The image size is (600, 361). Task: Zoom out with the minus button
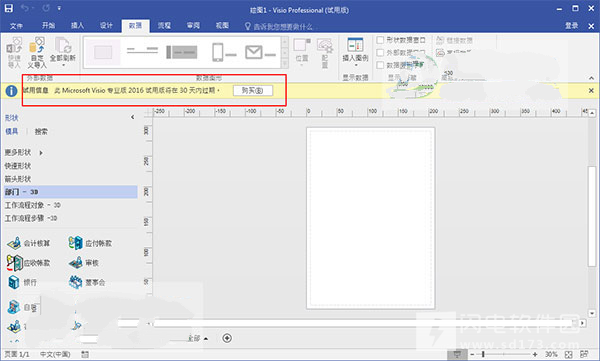[472, 354]
